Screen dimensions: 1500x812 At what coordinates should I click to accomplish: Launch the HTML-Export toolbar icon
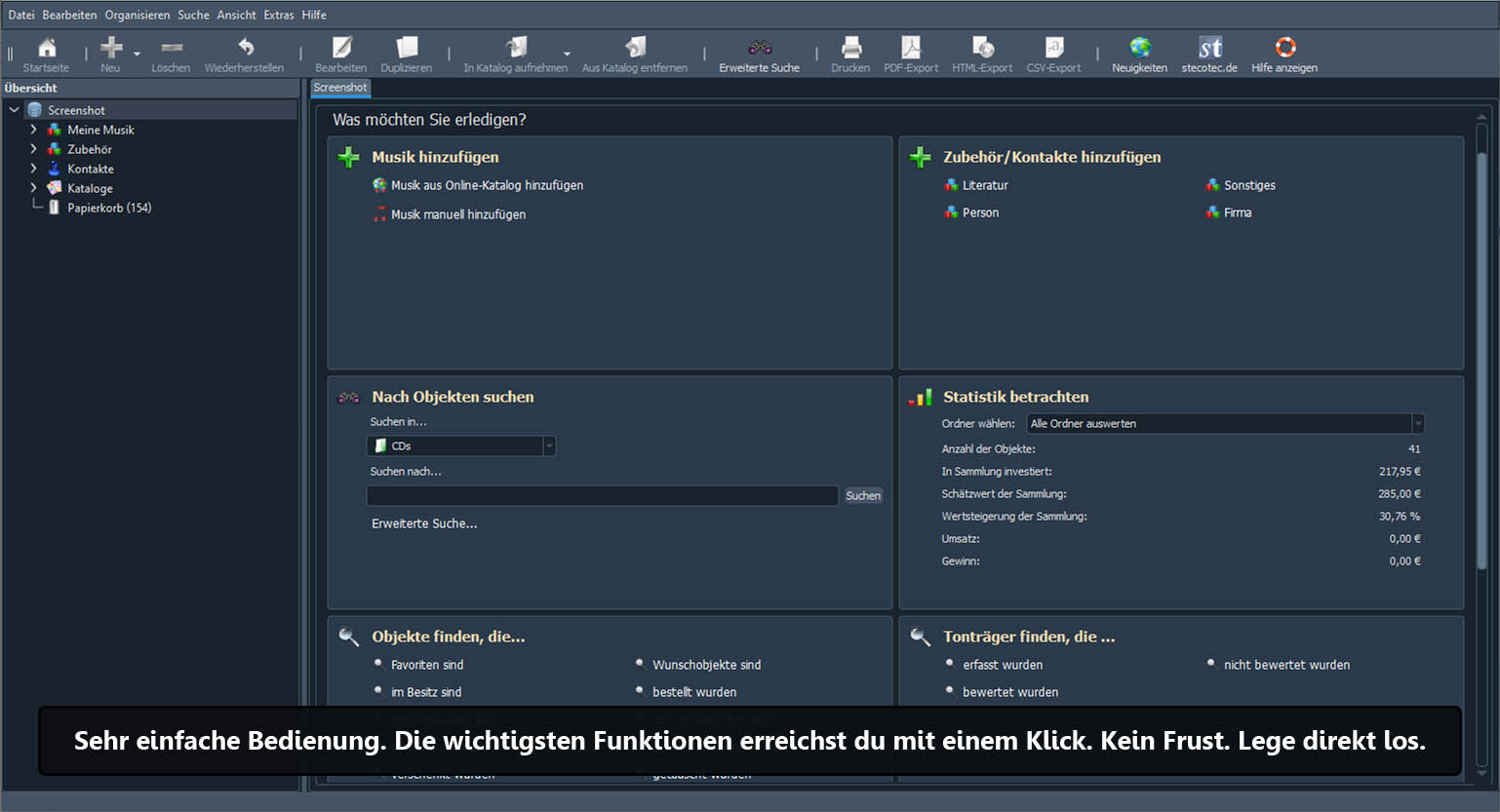click(982, 55)
